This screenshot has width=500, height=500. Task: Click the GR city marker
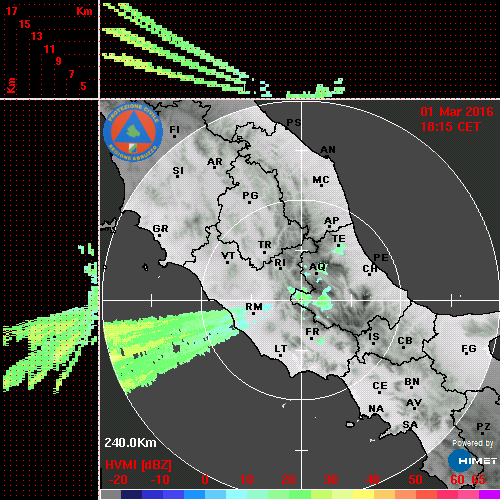coord(160,236)
